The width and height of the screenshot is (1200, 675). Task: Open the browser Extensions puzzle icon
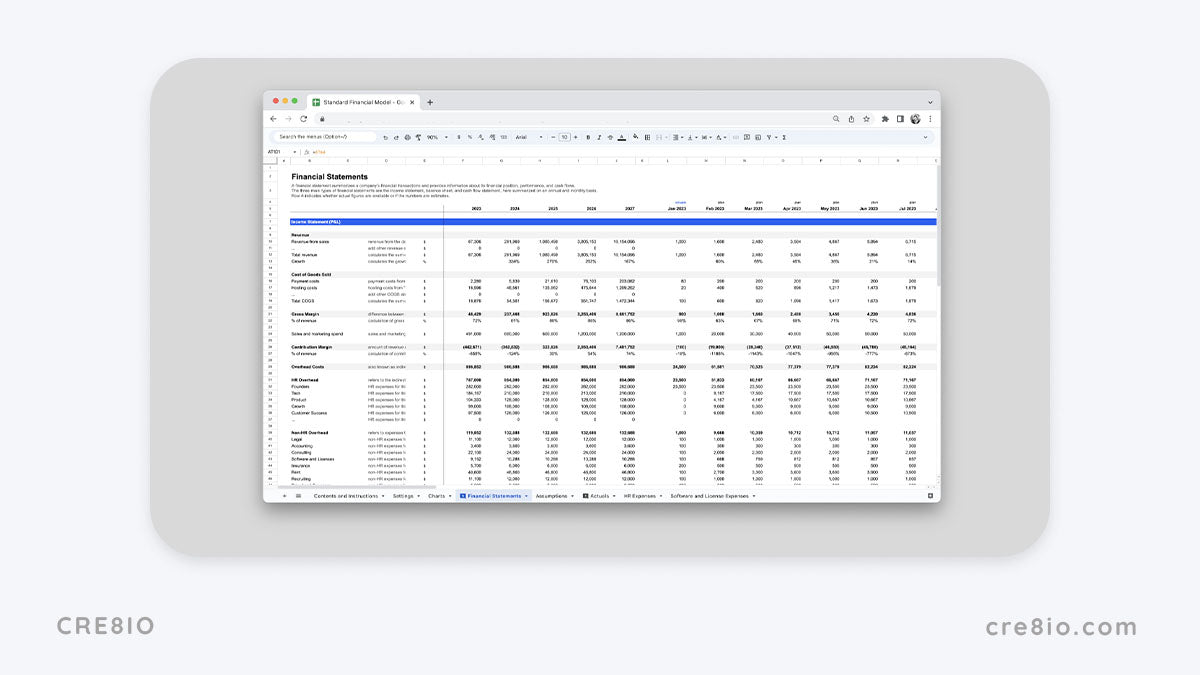tap(885, 118)
